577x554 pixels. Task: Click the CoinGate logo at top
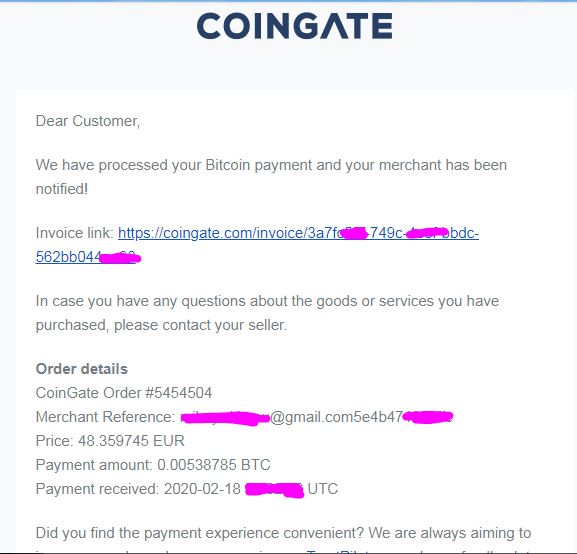click(294, 26)
